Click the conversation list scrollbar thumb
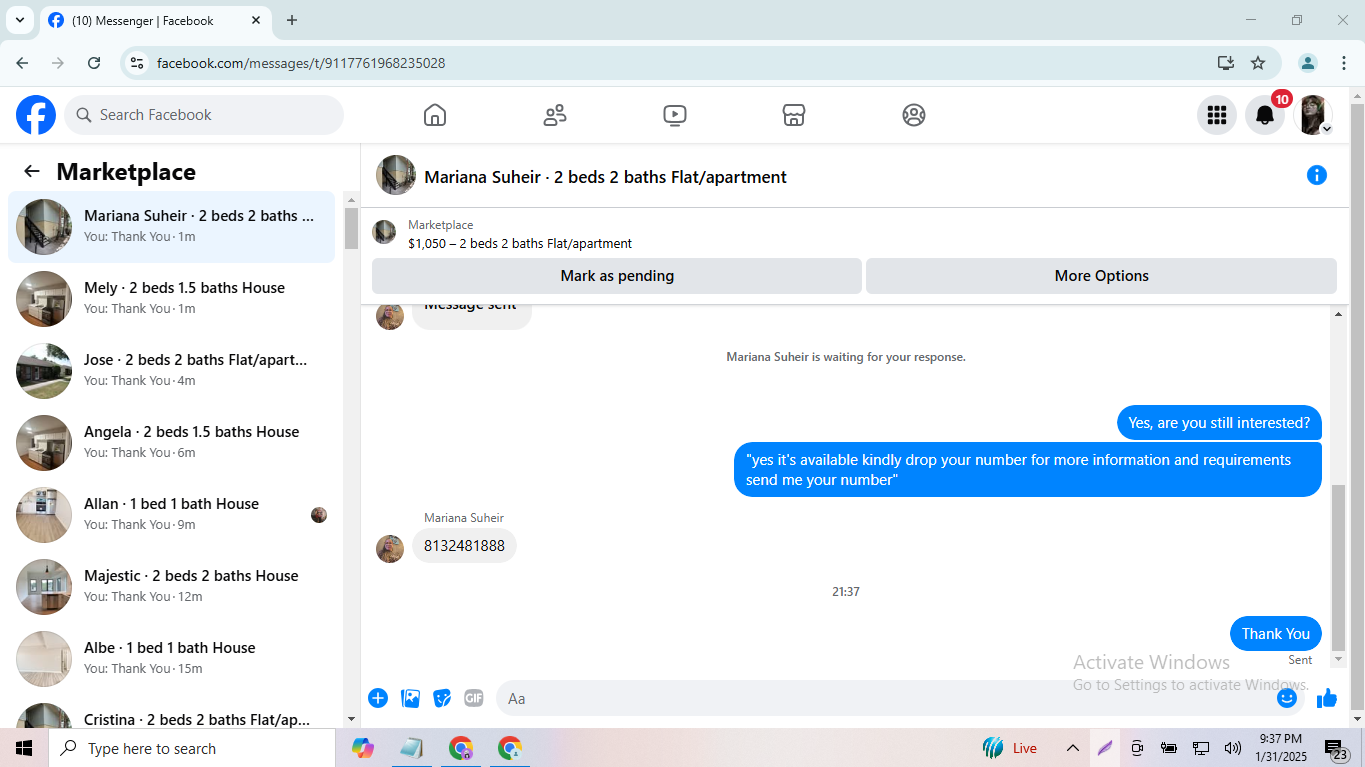Viewport: 1365px width, 767px height. [x=351, y=228]
